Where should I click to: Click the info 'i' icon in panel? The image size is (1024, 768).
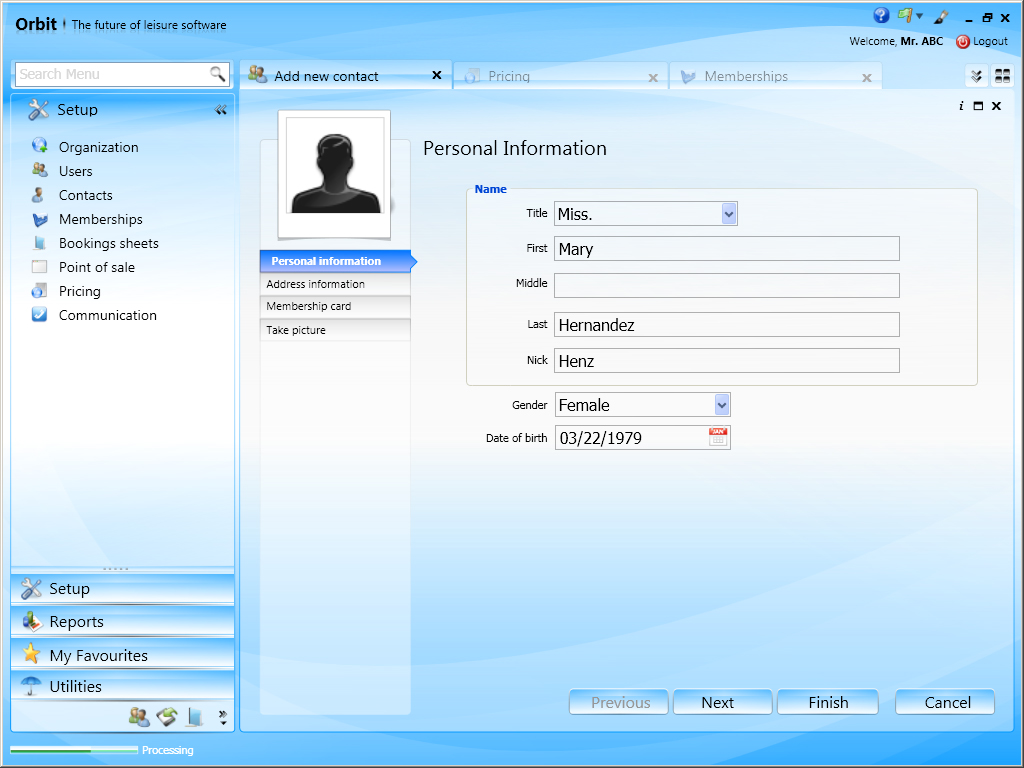point(961,106)
